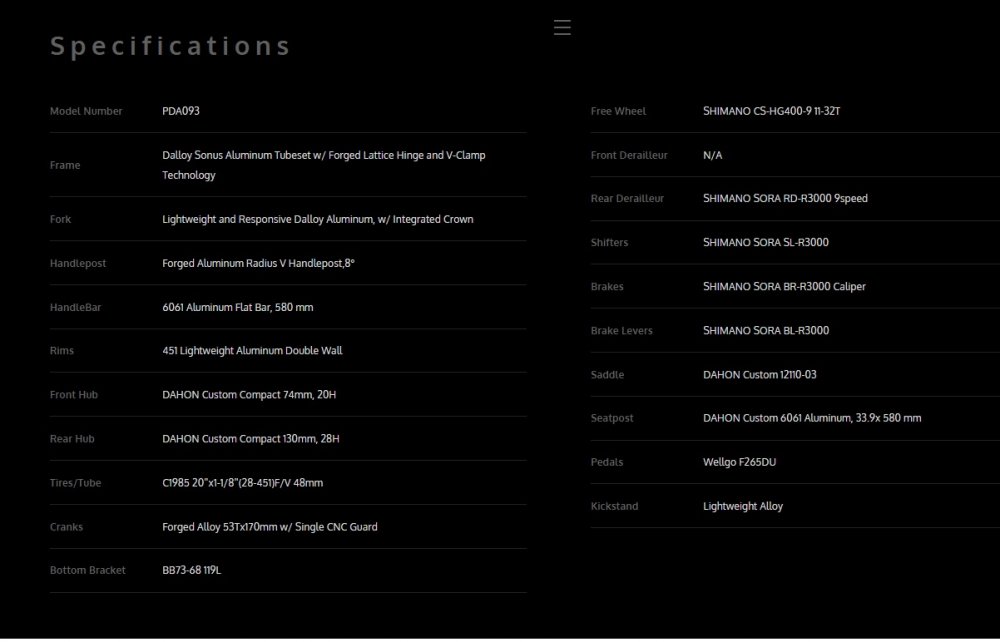The image size is (1000, 642).
Task: Select Forged Aluminum Radius V Handlepost value
Action: click(x=258, y=263)
